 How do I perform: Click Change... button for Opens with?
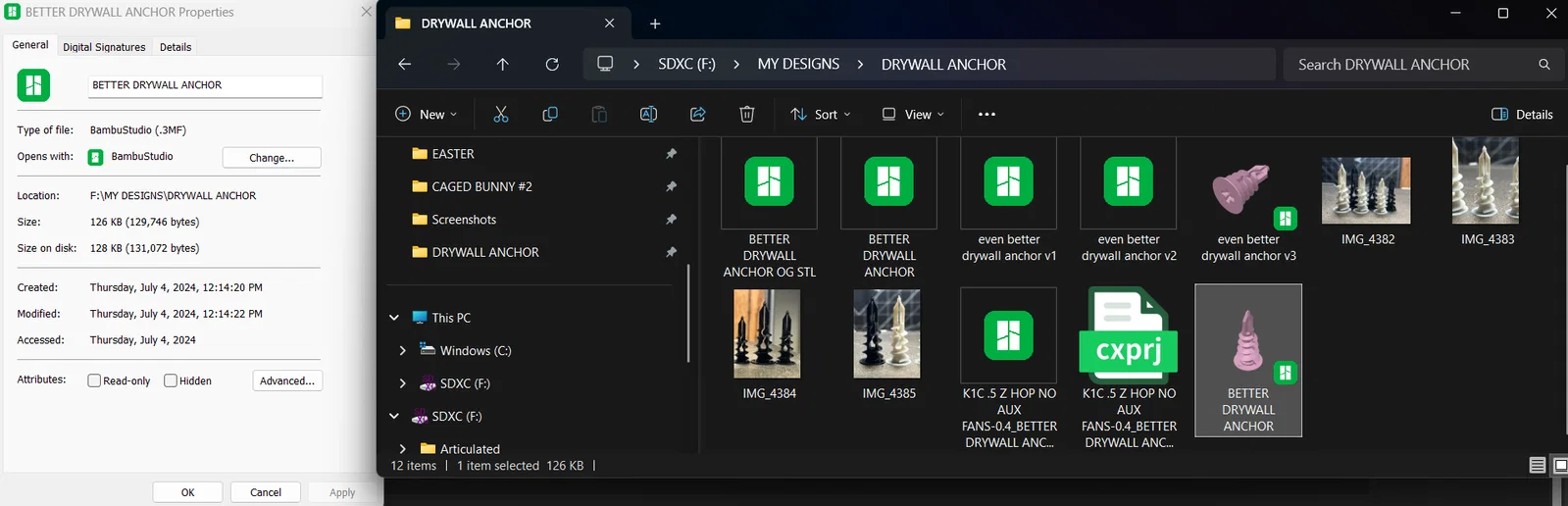[272, 157]
